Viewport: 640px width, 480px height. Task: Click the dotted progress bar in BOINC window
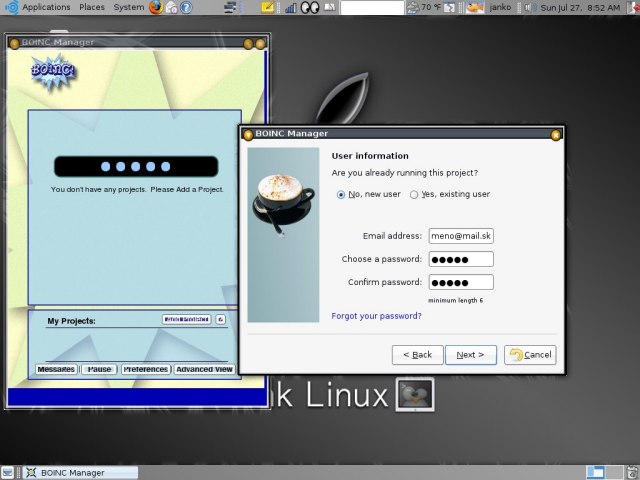click(136, 167)
